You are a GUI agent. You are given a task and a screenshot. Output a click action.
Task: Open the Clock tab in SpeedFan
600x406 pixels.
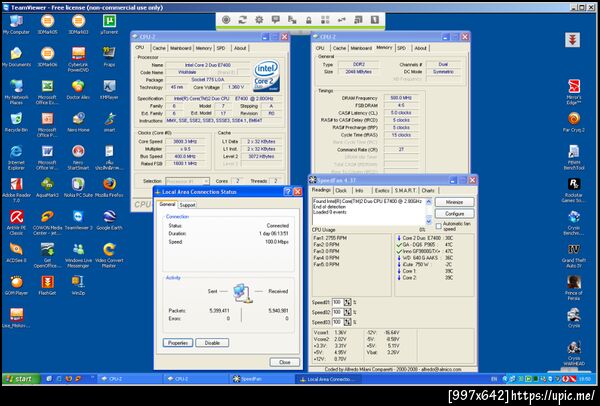point(341,191)
